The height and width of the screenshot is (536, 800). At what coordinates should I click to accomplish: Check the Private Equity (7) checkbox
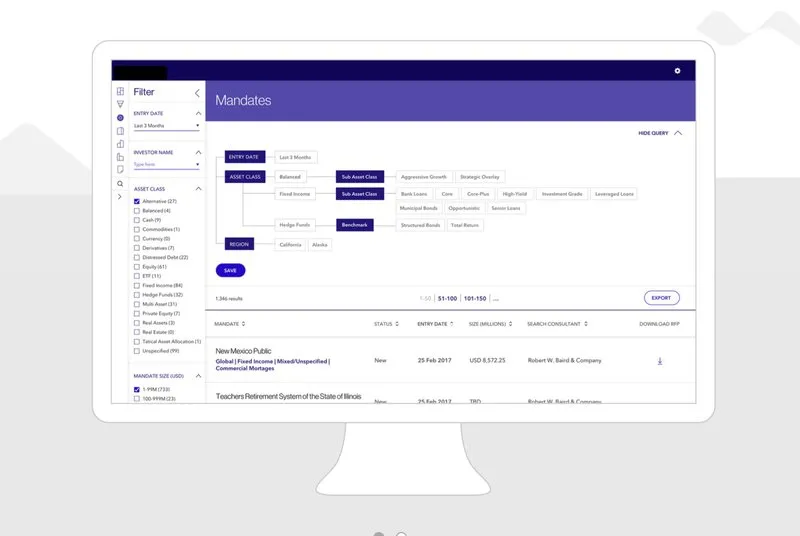point(137,314)
